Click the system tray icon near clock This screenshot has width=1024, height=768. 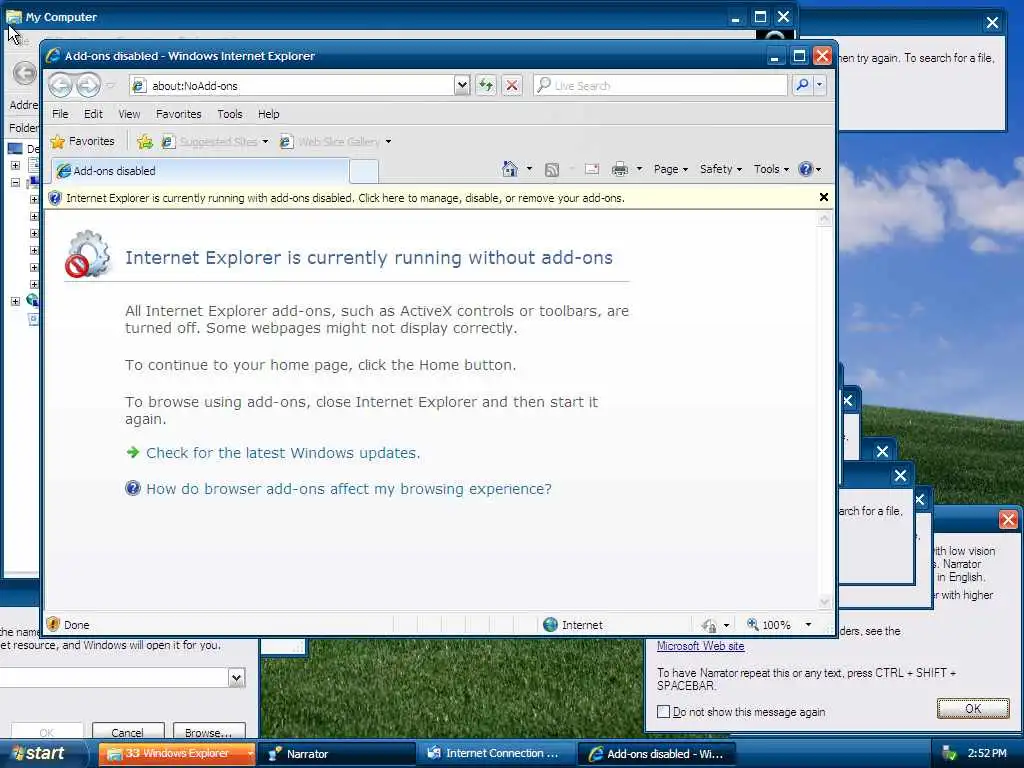(949, 754)
